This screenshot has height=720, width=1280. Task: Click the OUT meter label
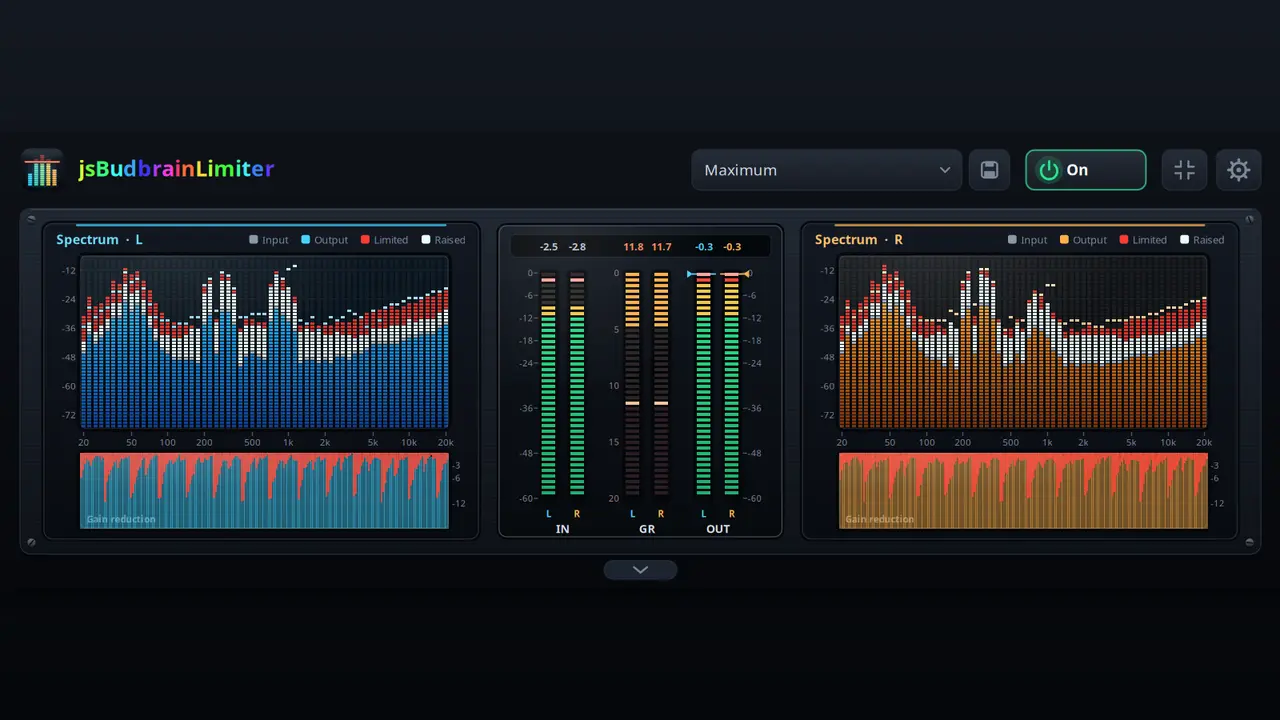point(718,529)
